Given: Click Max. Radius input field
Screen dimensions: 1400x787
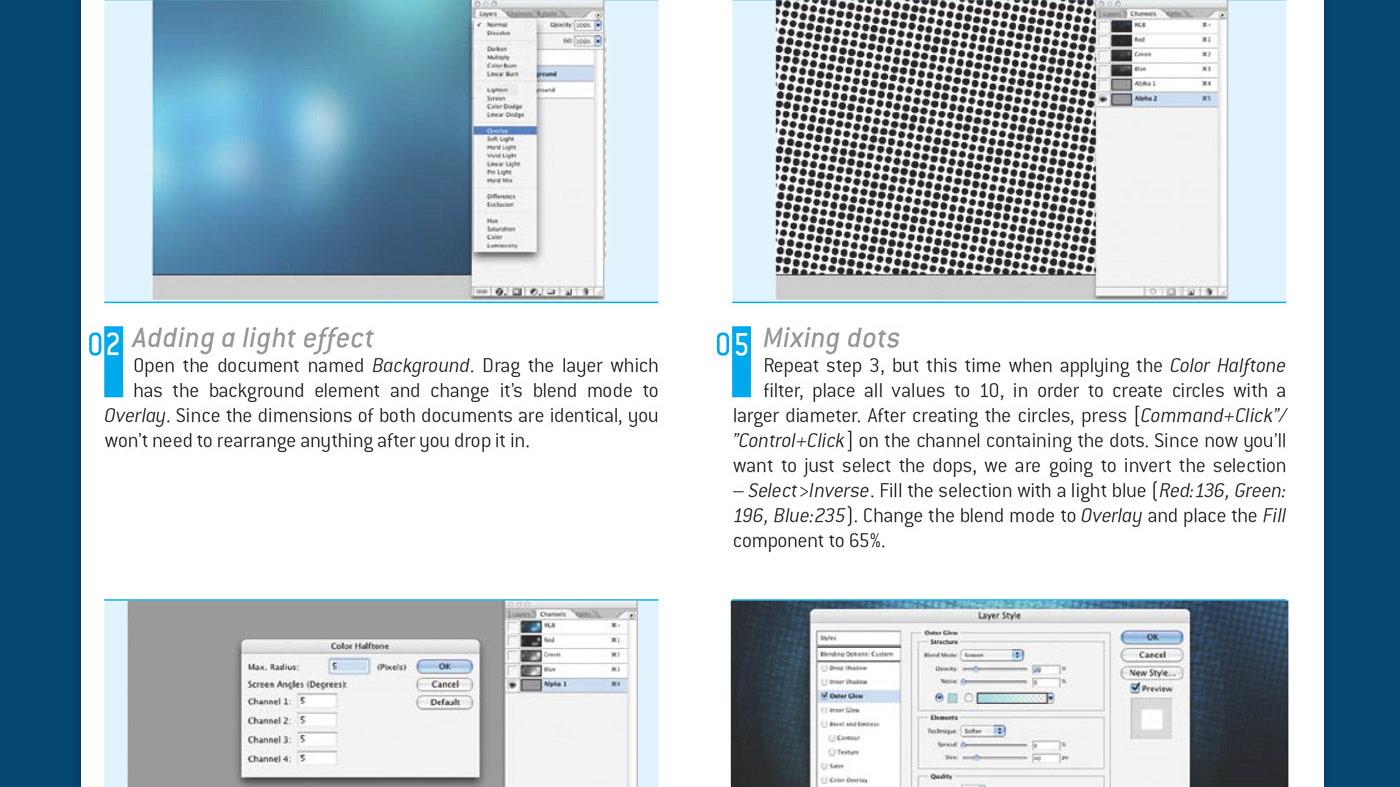Looking at the screenshot, I should pos(349,666).
